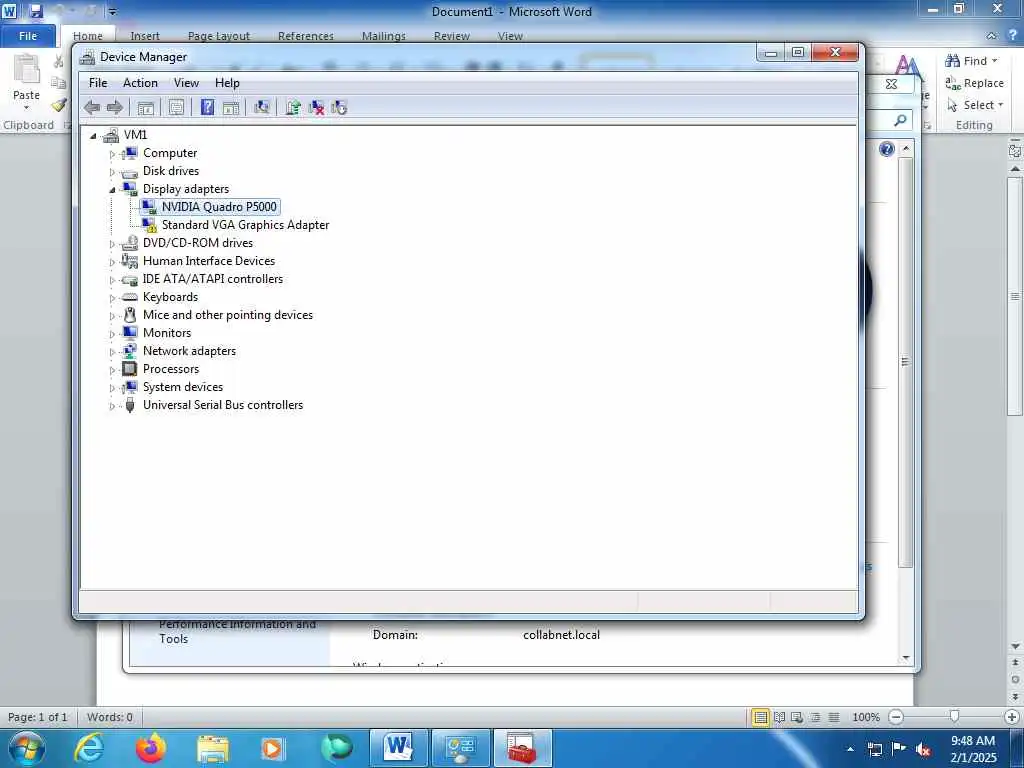
Task: Click Words: 0 in Word status bar
Action: [x=110, y=717]
